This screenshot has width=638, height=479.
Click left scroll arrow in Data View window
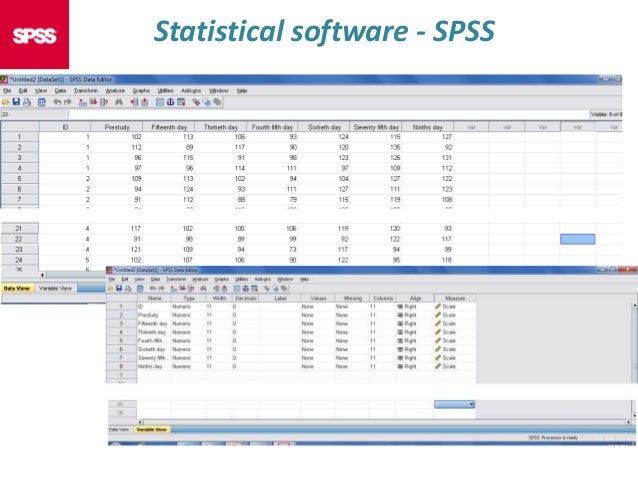42,275
